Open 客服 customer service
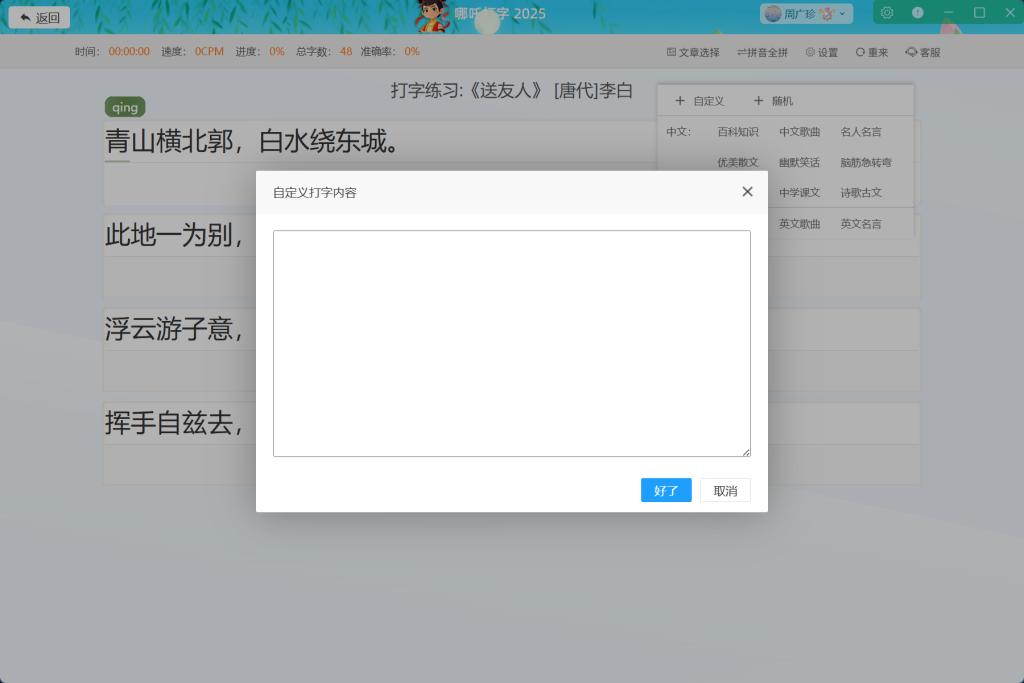This screenshot has width=1024, height=683. pos(922,52)
